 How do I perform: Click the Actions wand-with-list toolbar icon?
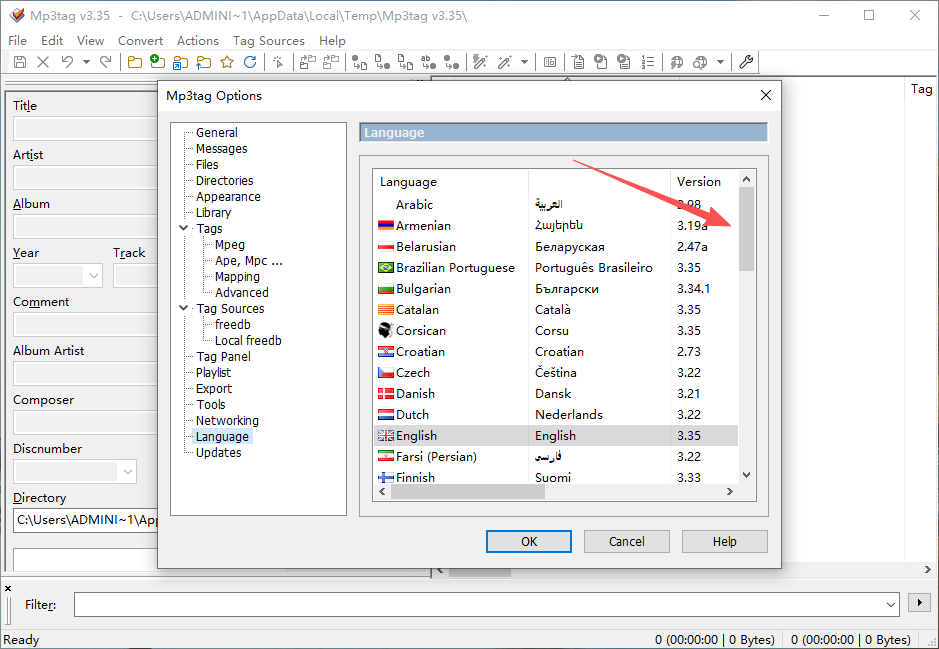point(480,62)
